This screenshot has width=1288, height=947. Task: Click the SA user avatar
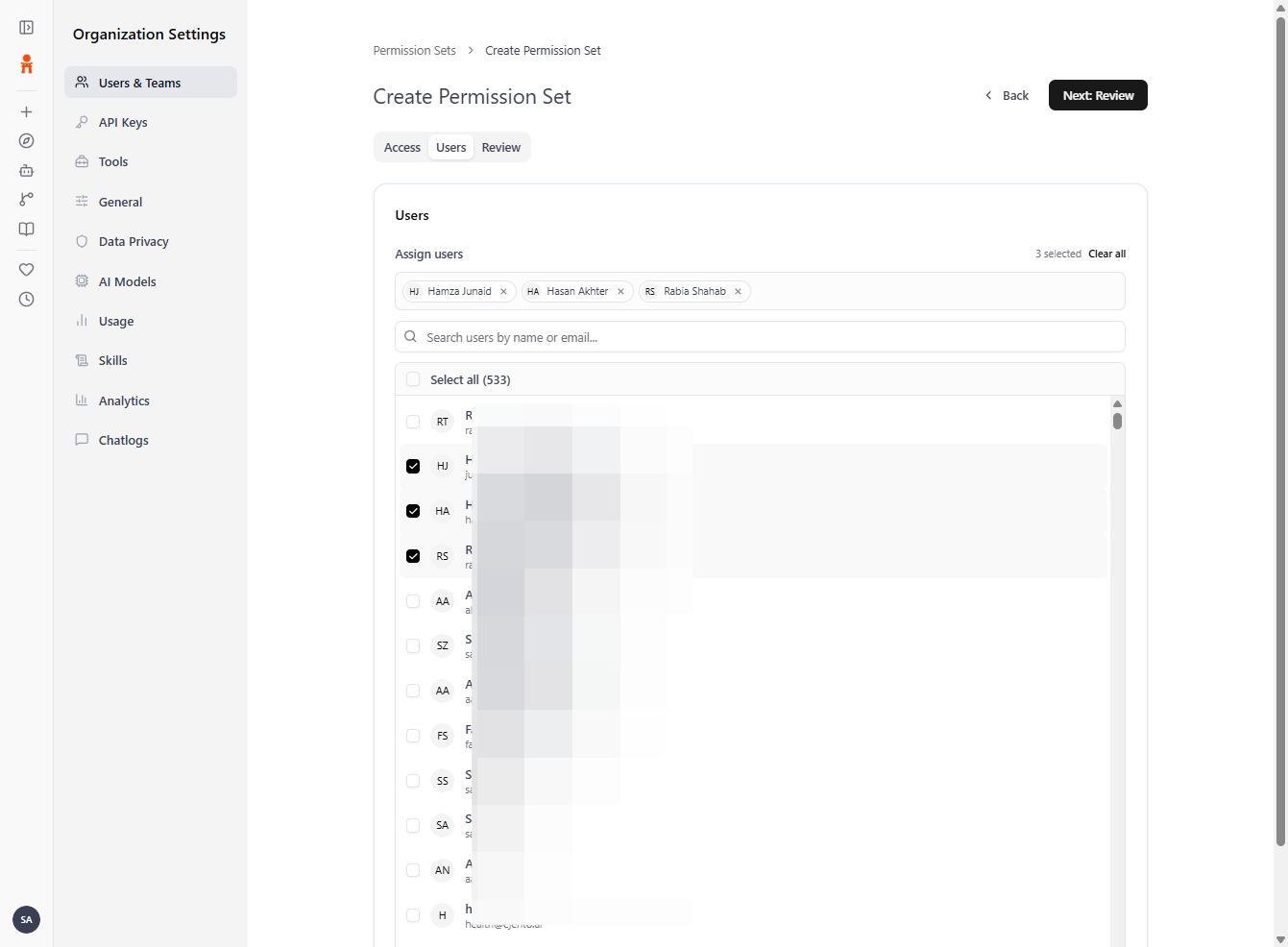pos(27,919)
